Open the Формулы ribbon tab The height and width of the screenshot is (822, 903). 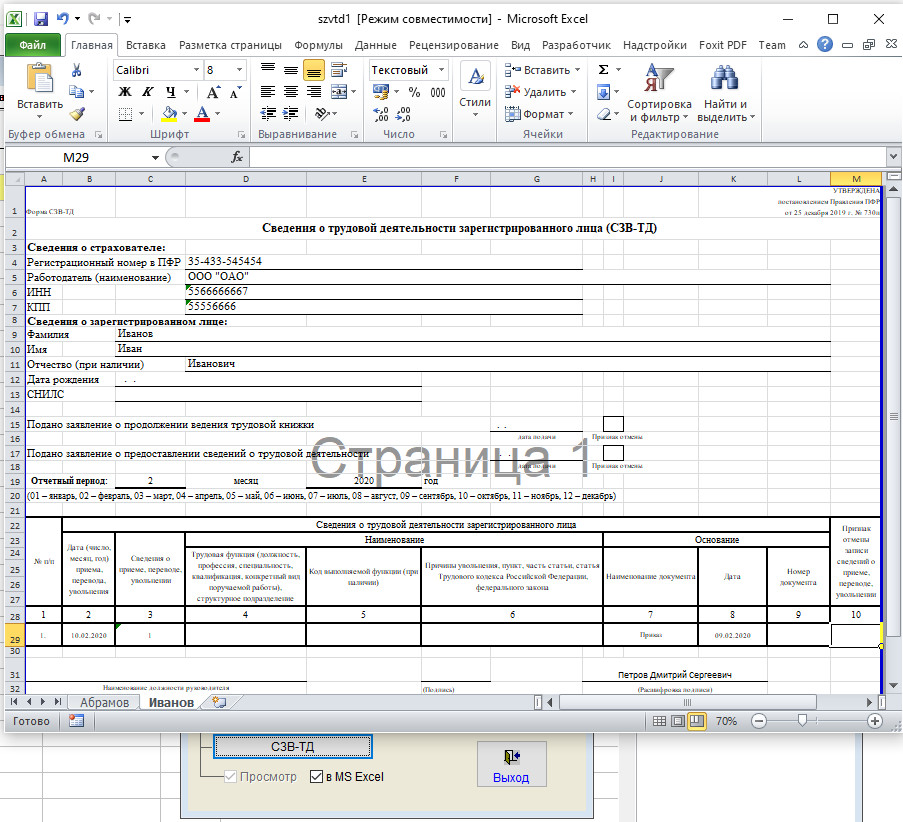tap(318, 45)
